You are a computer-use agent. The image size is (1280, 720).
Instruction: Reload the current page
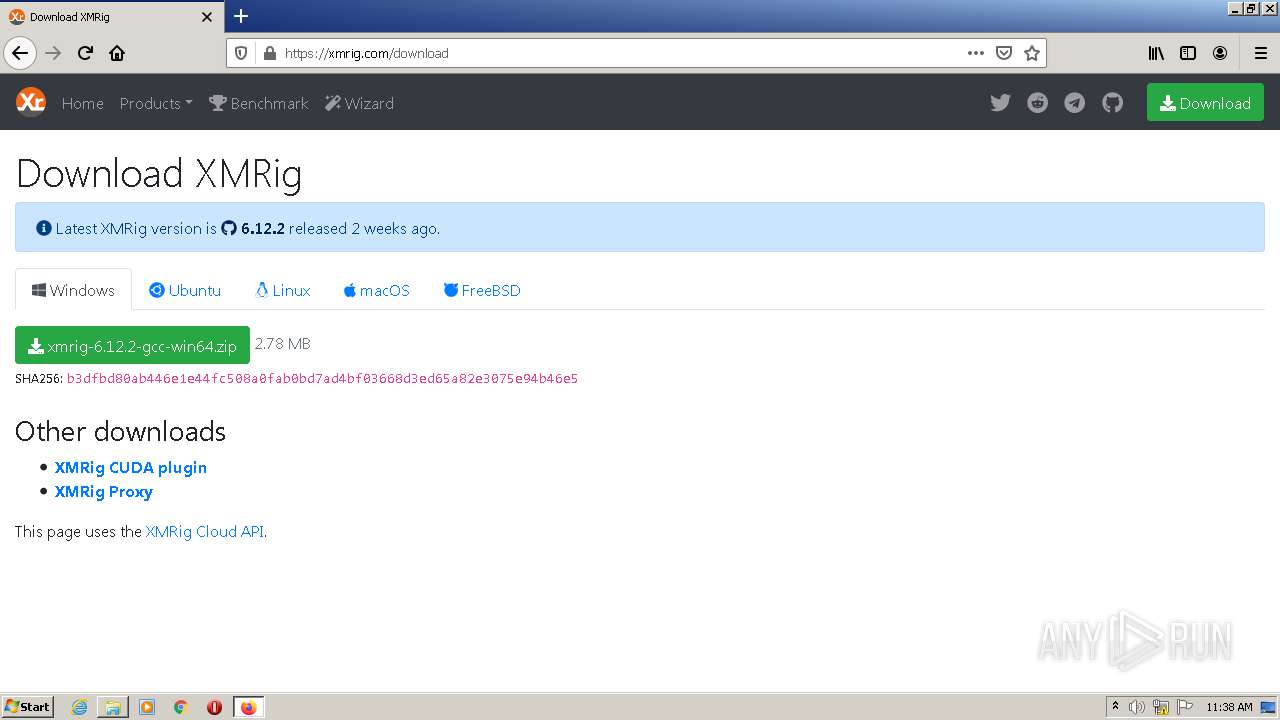(x=85, y=53)
